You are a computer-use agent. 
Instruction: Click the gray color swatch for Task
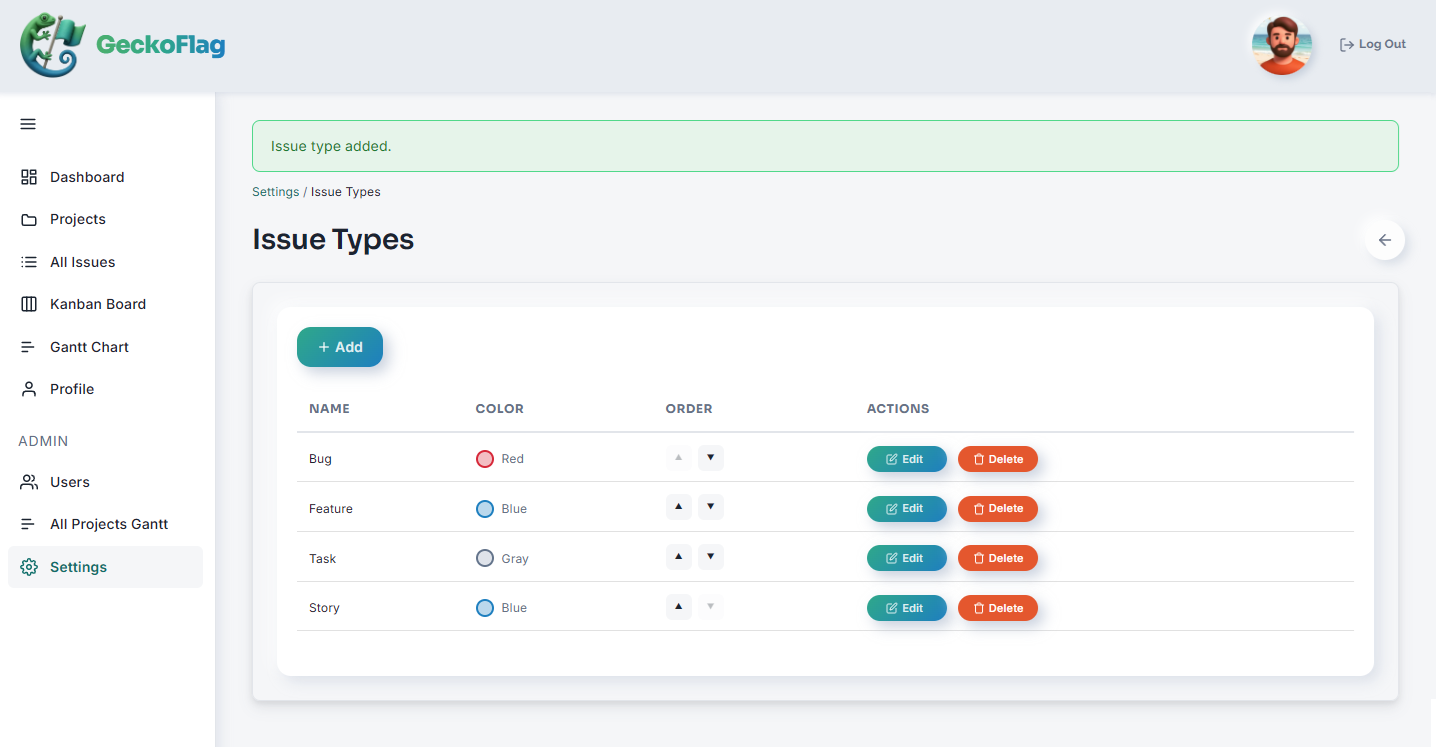[x=485, y=558]
